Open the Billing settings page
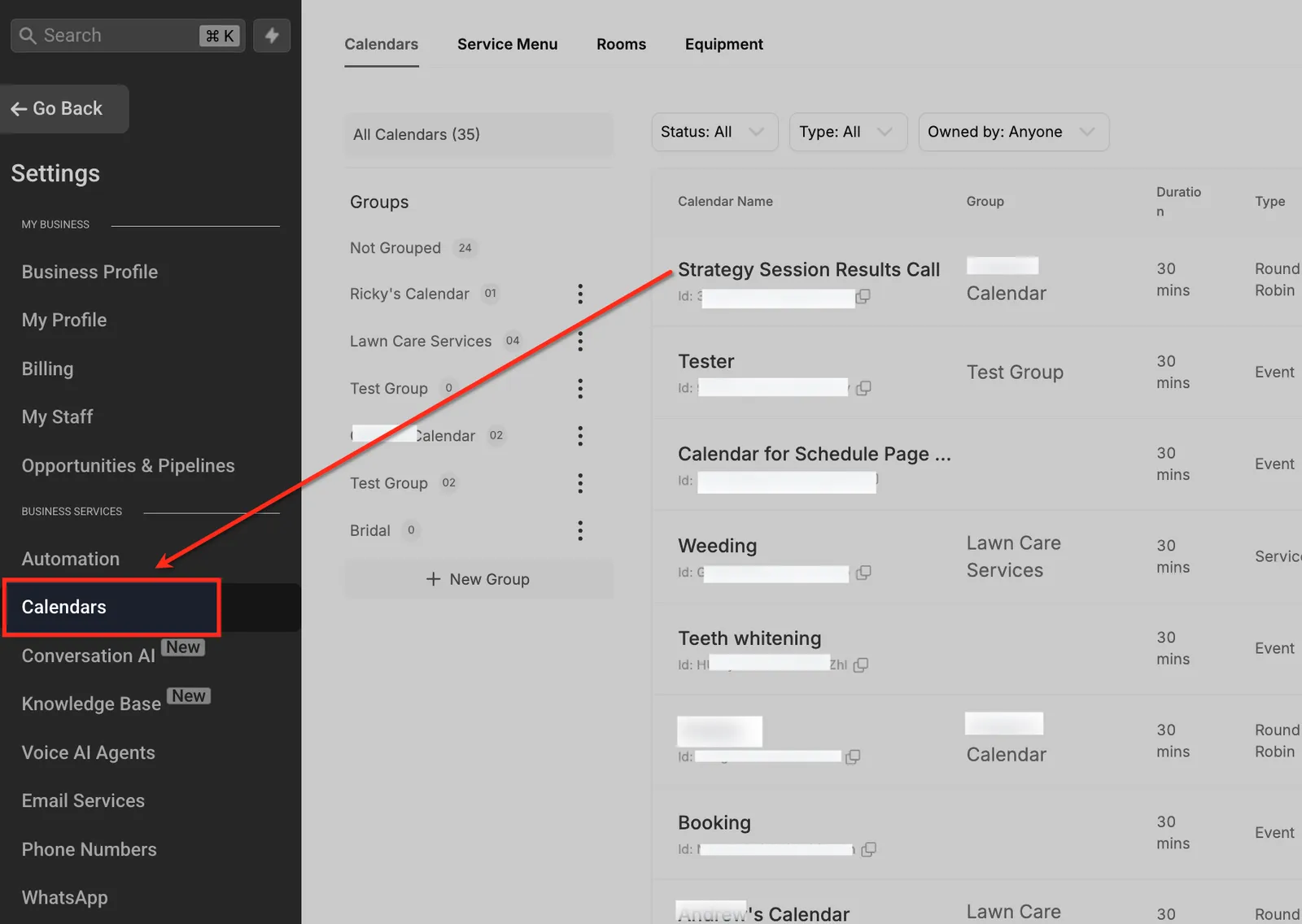The image size is (1302, 924). coord(47,368)
